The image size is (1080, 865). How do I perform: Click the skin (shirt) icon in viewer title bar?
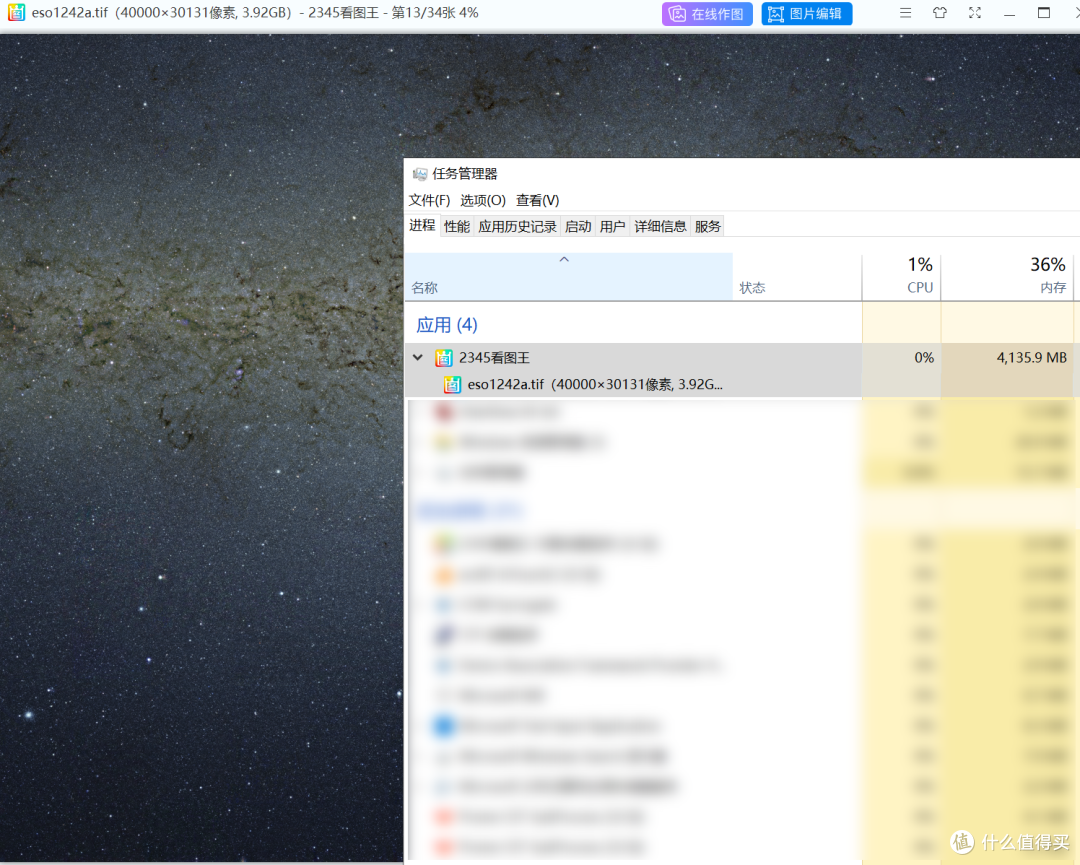click(940, 13)
